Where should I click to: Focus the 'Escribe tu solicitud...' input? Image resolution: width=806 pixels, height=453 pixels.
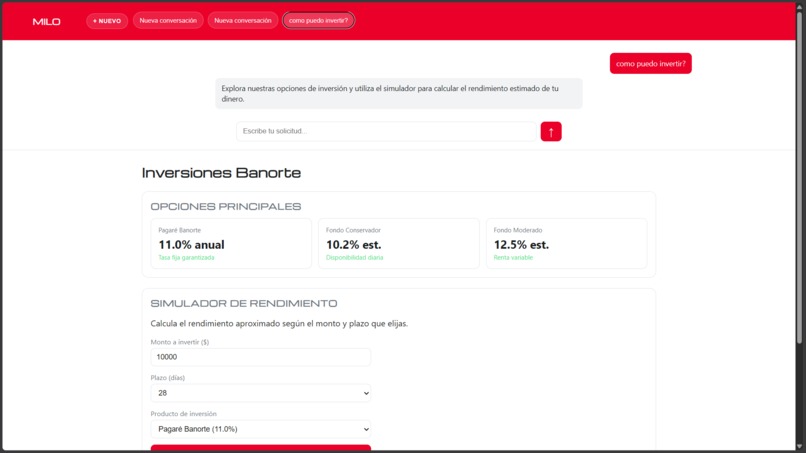[386, 131]
